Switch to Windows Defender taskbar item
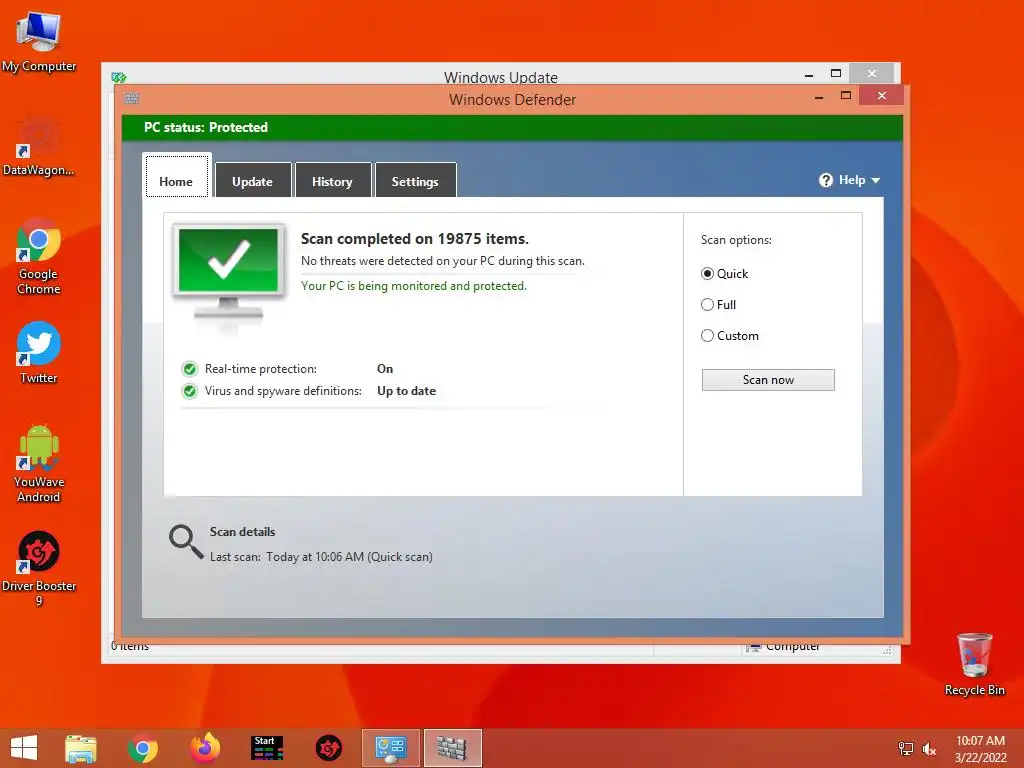1024x768 pixels. tap(453, 748)
